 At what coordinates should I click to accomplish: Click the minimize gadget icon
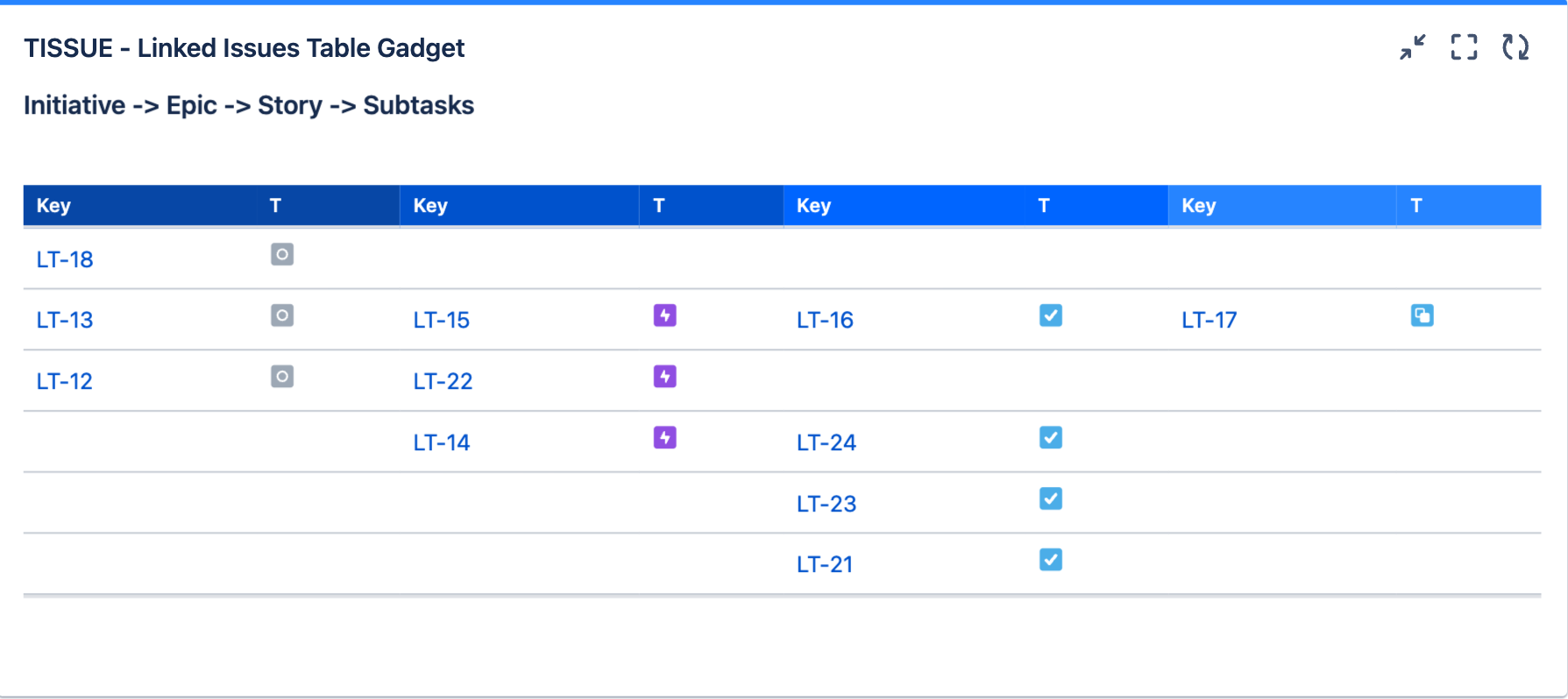pyautogui.click(x=1412, y=47)
